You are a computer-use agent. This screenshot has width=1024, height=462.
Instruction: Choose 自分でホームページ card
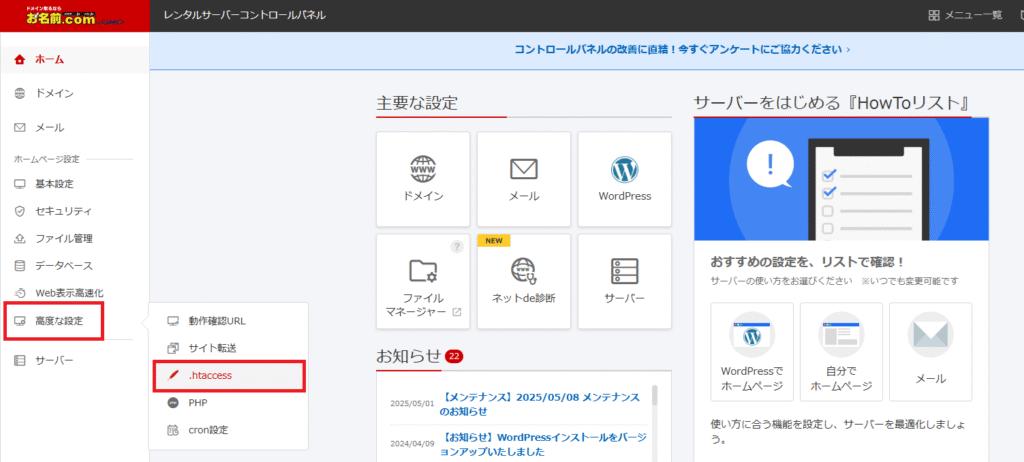[841, 352]
